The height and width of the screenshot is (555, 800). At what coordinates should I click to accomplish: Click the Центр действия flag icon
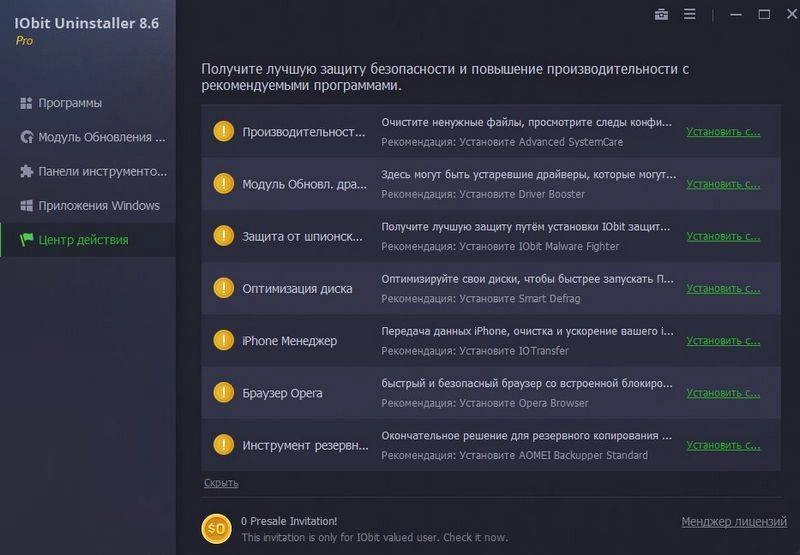27,239
